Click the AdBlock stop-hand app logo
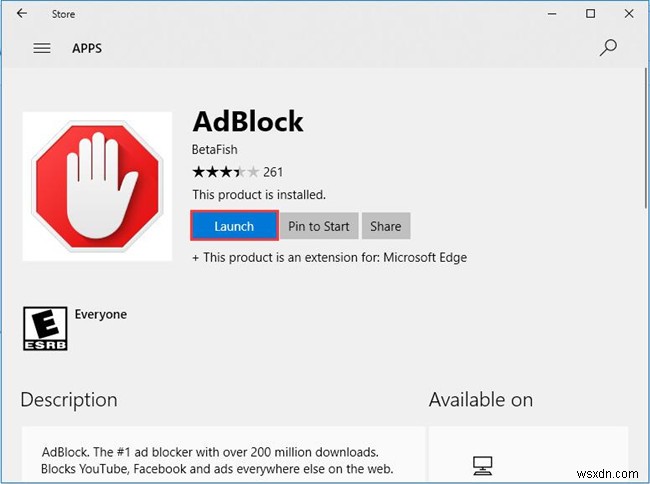The height and width of the screenshot is (484, 650). coord(97,186)
